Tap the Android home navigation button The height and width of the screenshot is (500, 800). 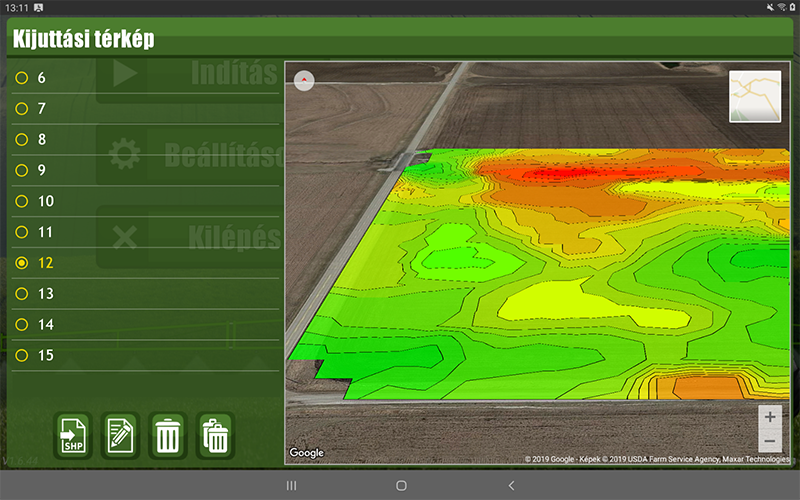(x=401, y=485)
